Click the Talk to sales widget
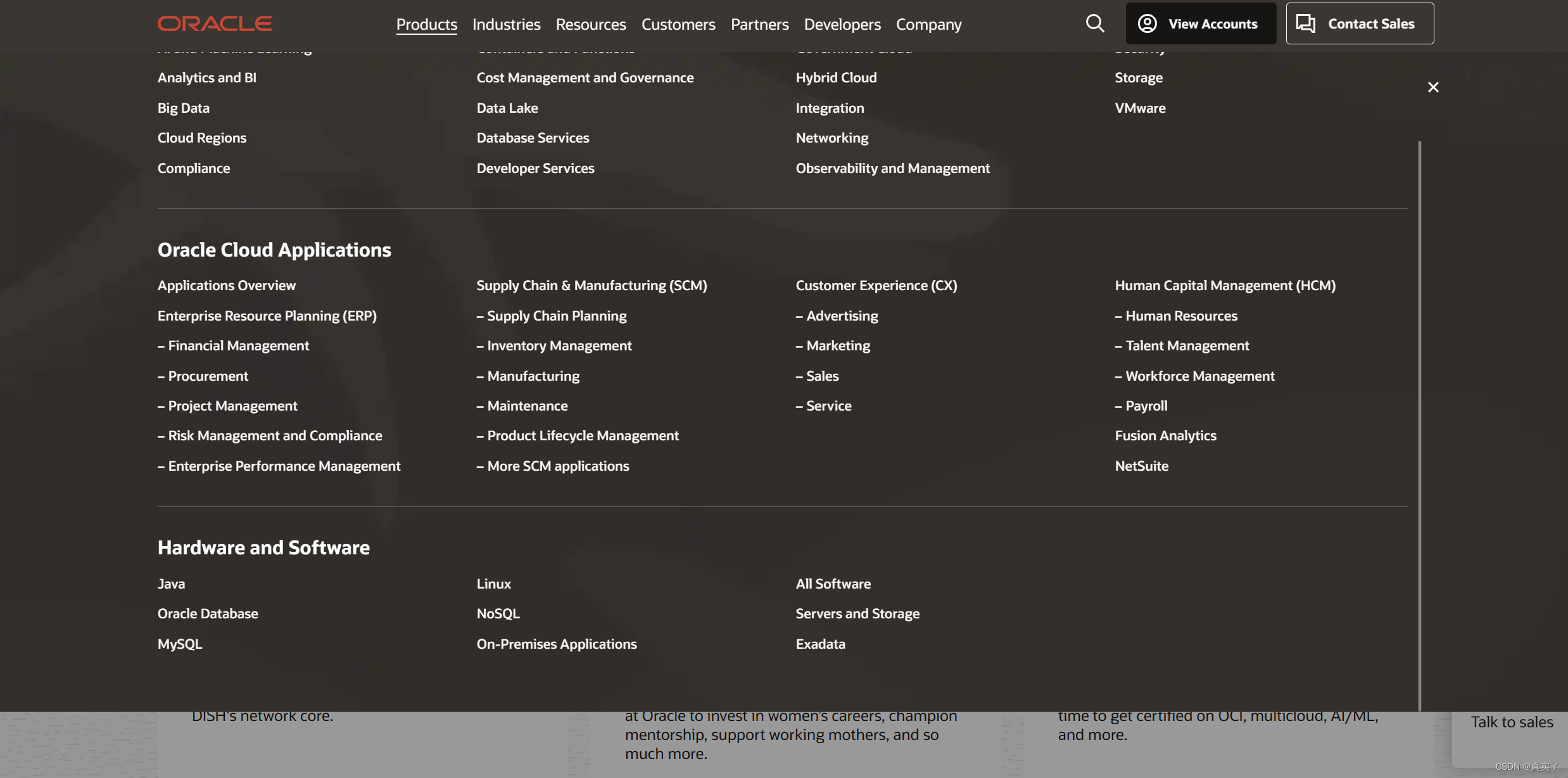 (x=1511, y=722)
